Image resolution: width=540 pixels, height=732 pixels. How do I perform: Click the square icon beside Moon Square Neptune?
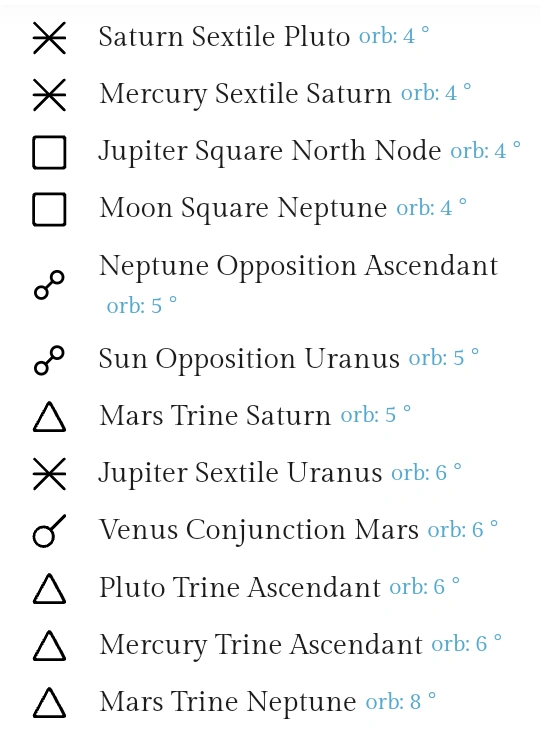point(49,209)
